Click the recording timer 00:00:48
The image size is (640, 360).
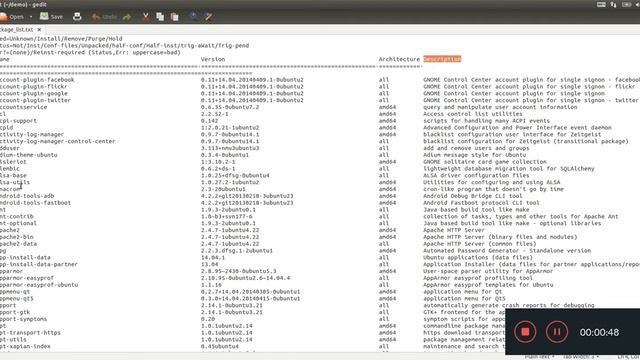pyautogui.click(x=599, y=332)
